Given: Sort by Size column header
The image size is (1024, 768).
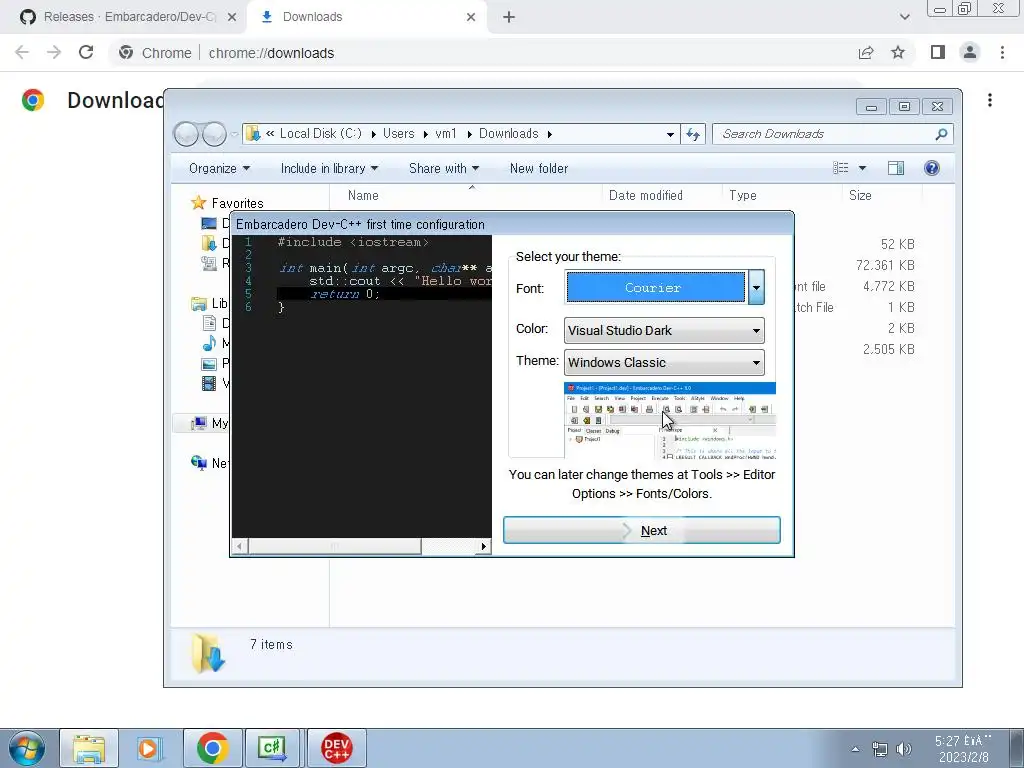Looking at the screenshot, I should (x=860, y=195).
